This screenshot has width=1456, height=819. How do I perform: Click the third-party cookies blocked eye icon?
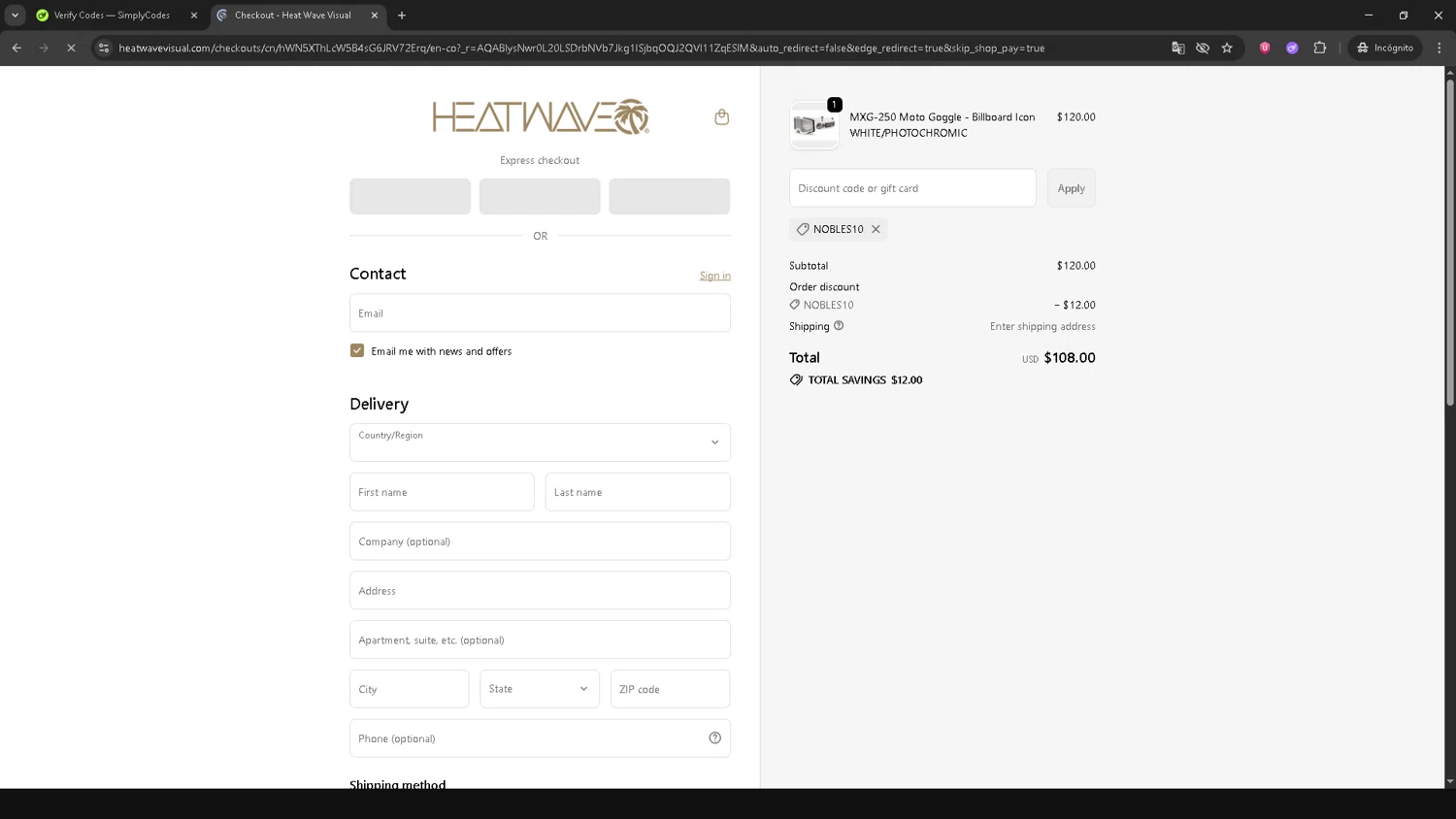coord(1203,48)
